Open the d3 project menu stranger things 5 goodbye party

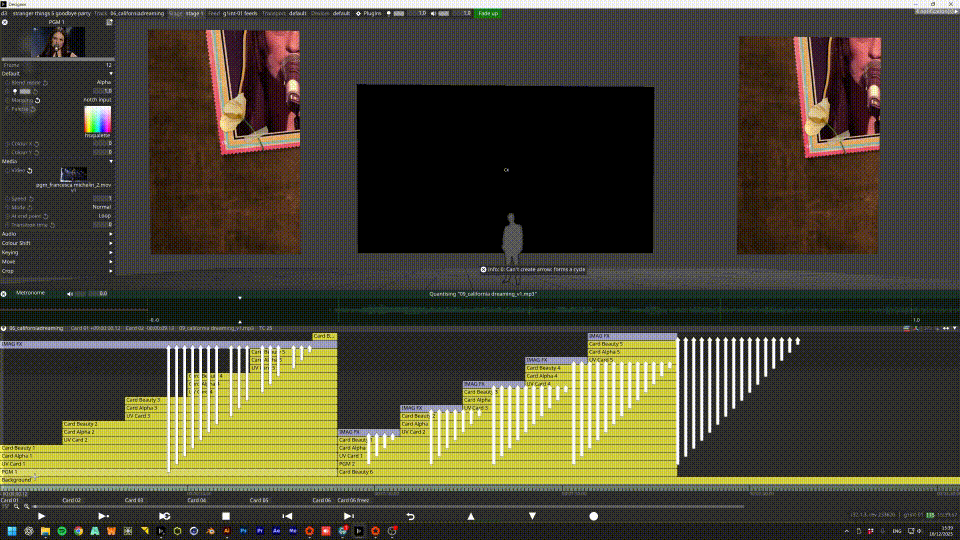(46, 13)
